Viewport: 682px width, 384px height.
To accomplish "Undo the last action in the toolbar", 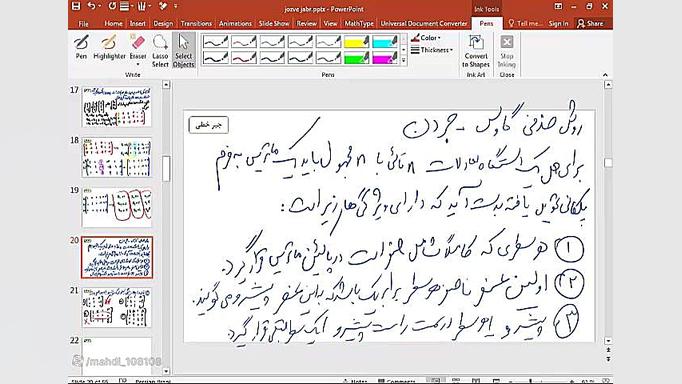I will (91, 6).
